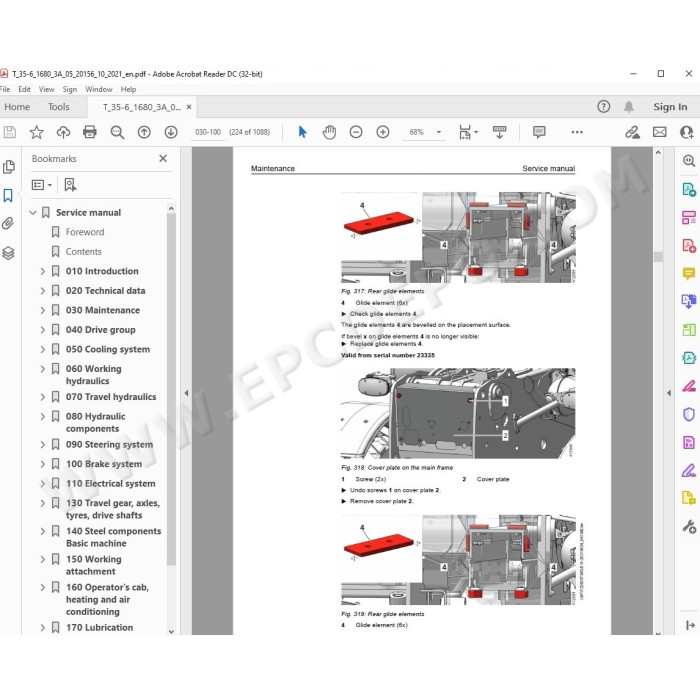Close the Bookmarks panel
This screenshot has width=700, height=700.
(x=163, y=158)
